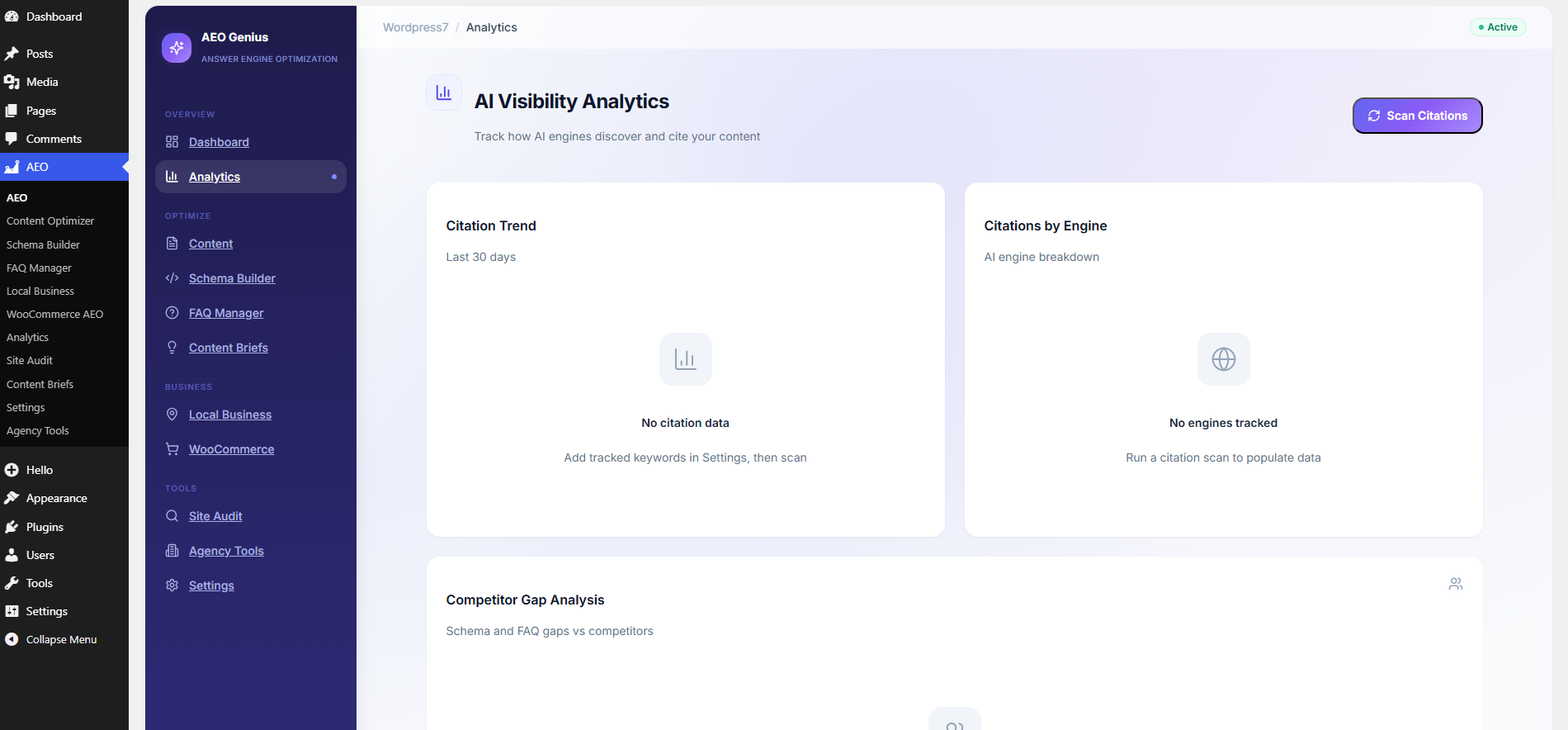This screenshot has height=730, width=1568.
Task: Click the Posts pushpin icon
Action: click(x=12, y=54)
